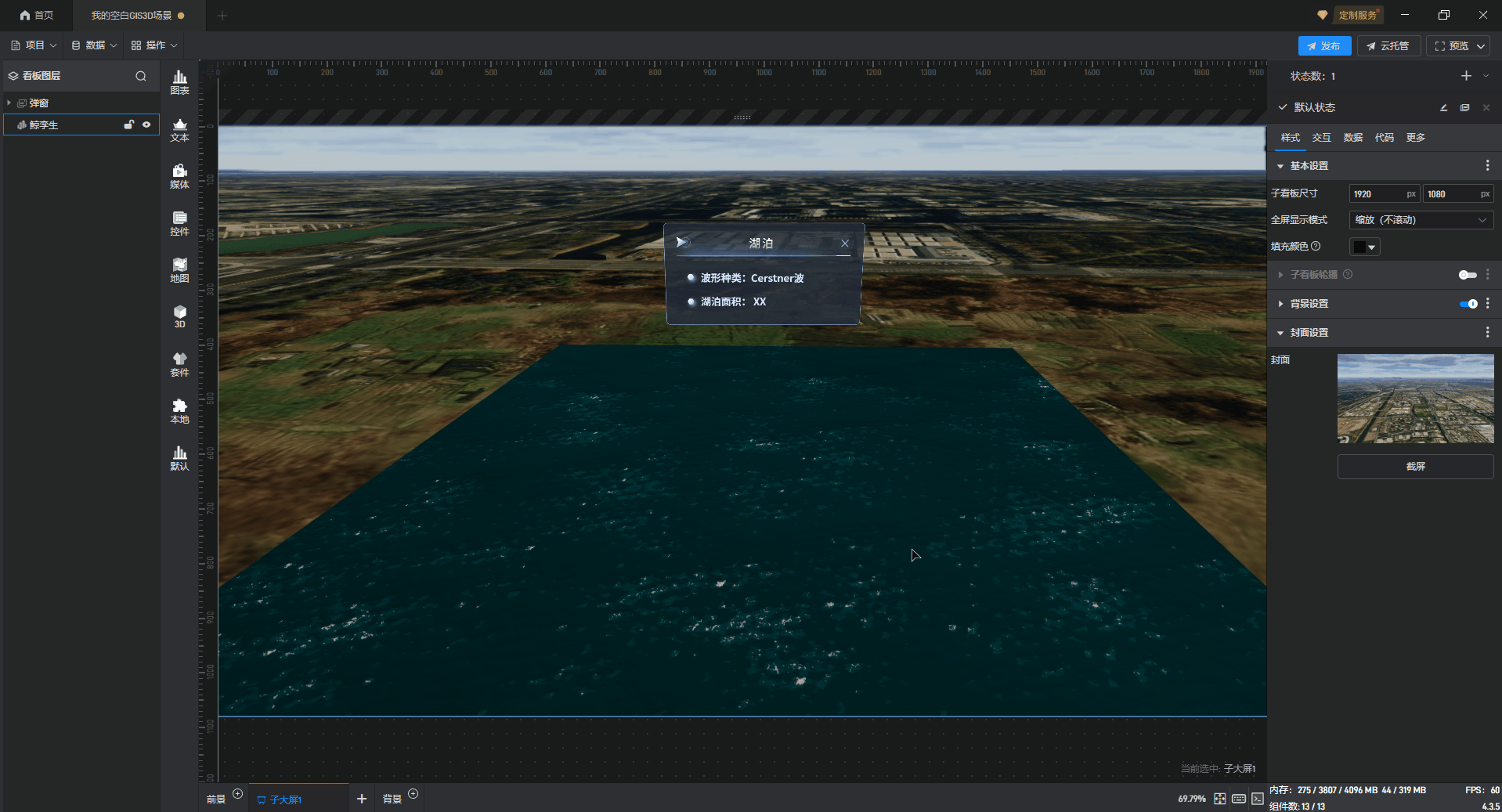The height and width of the screenshot is (812, 1502).
Task: Toggle visibility of 鲸孪生 layer
Action: (x=146, y=125)
